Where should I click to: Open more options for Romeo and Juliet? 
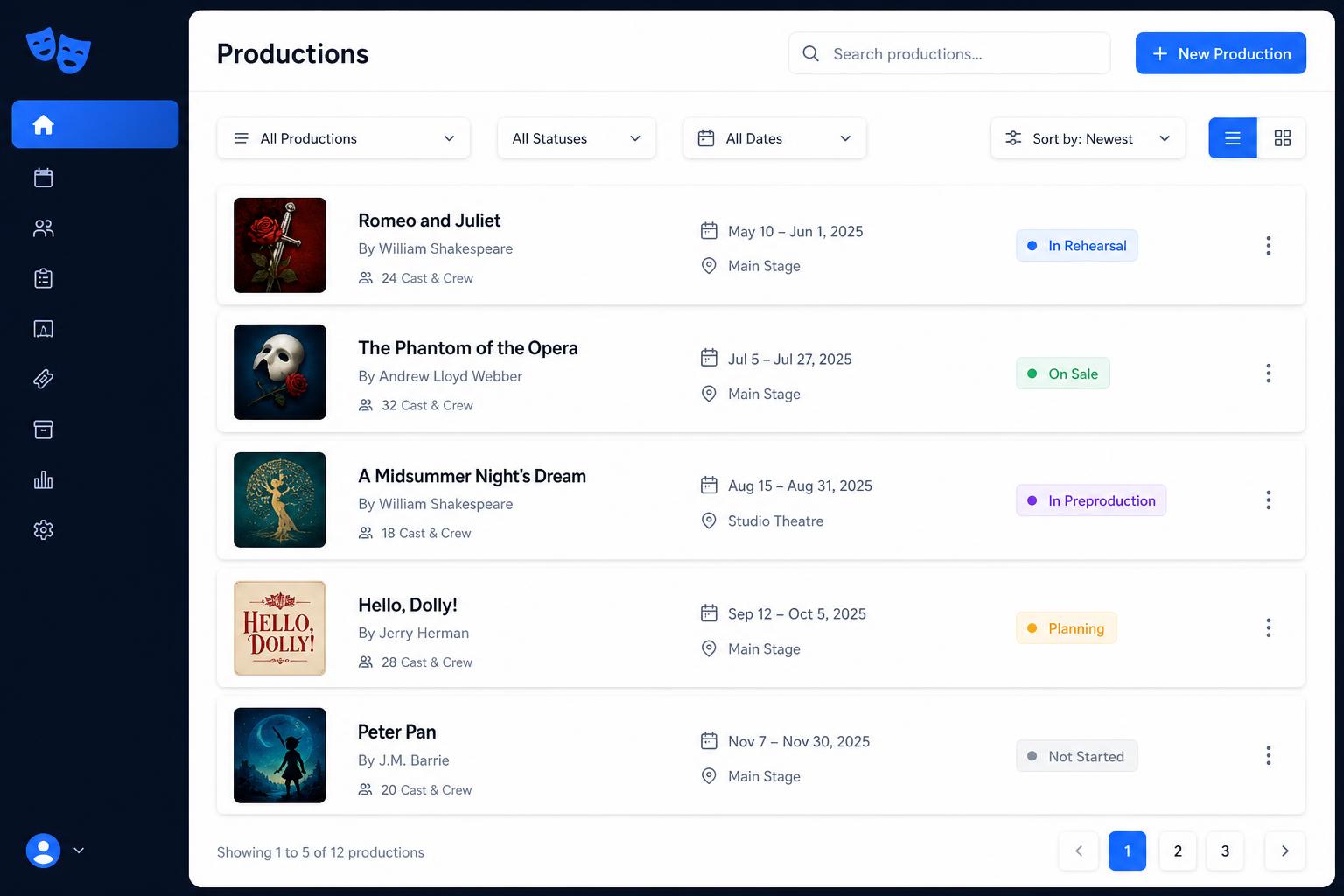point(1268,246)
